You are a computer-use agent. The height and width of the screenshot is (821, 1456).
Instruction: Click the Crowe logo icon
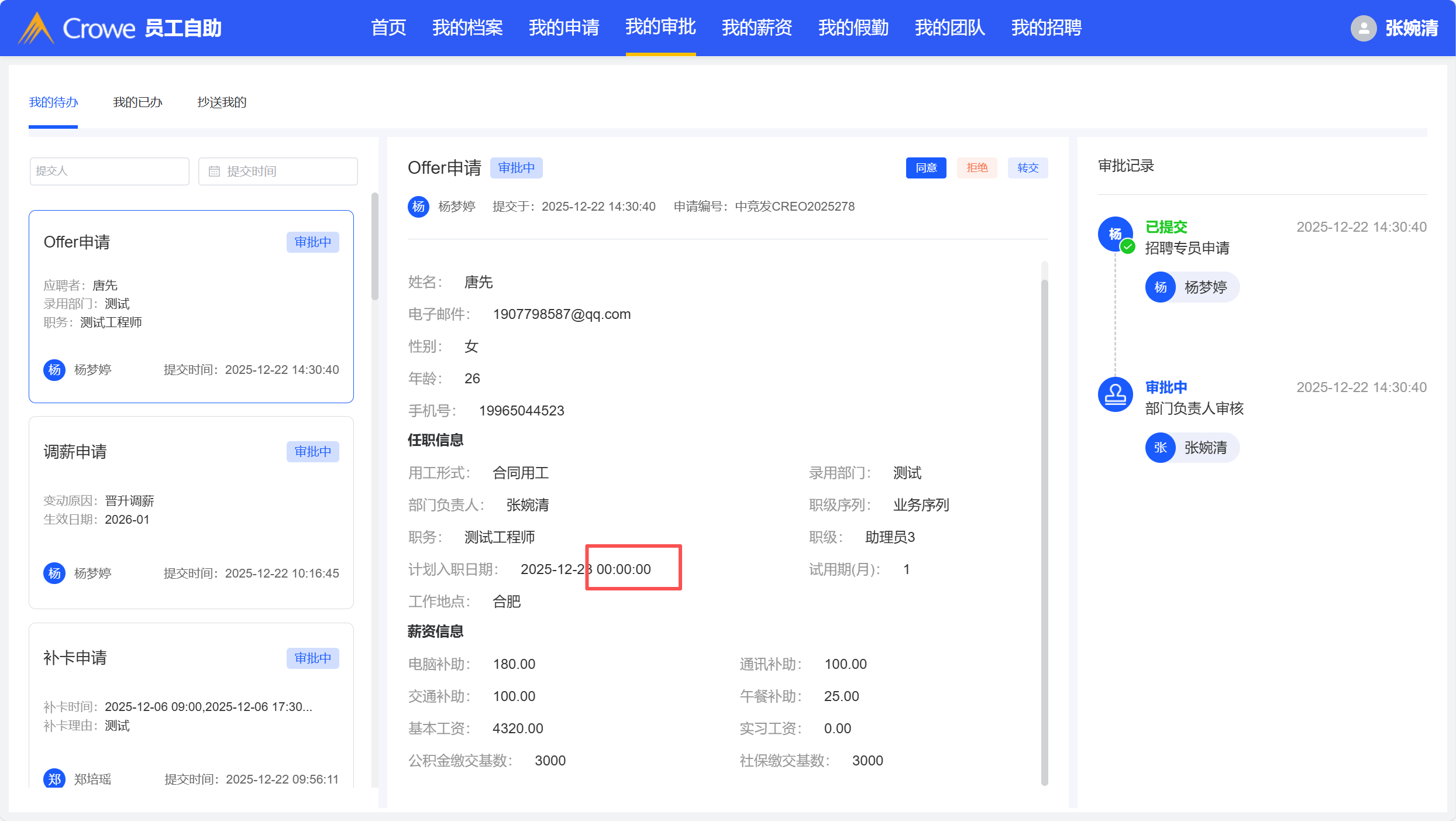(x=36, y=28)
